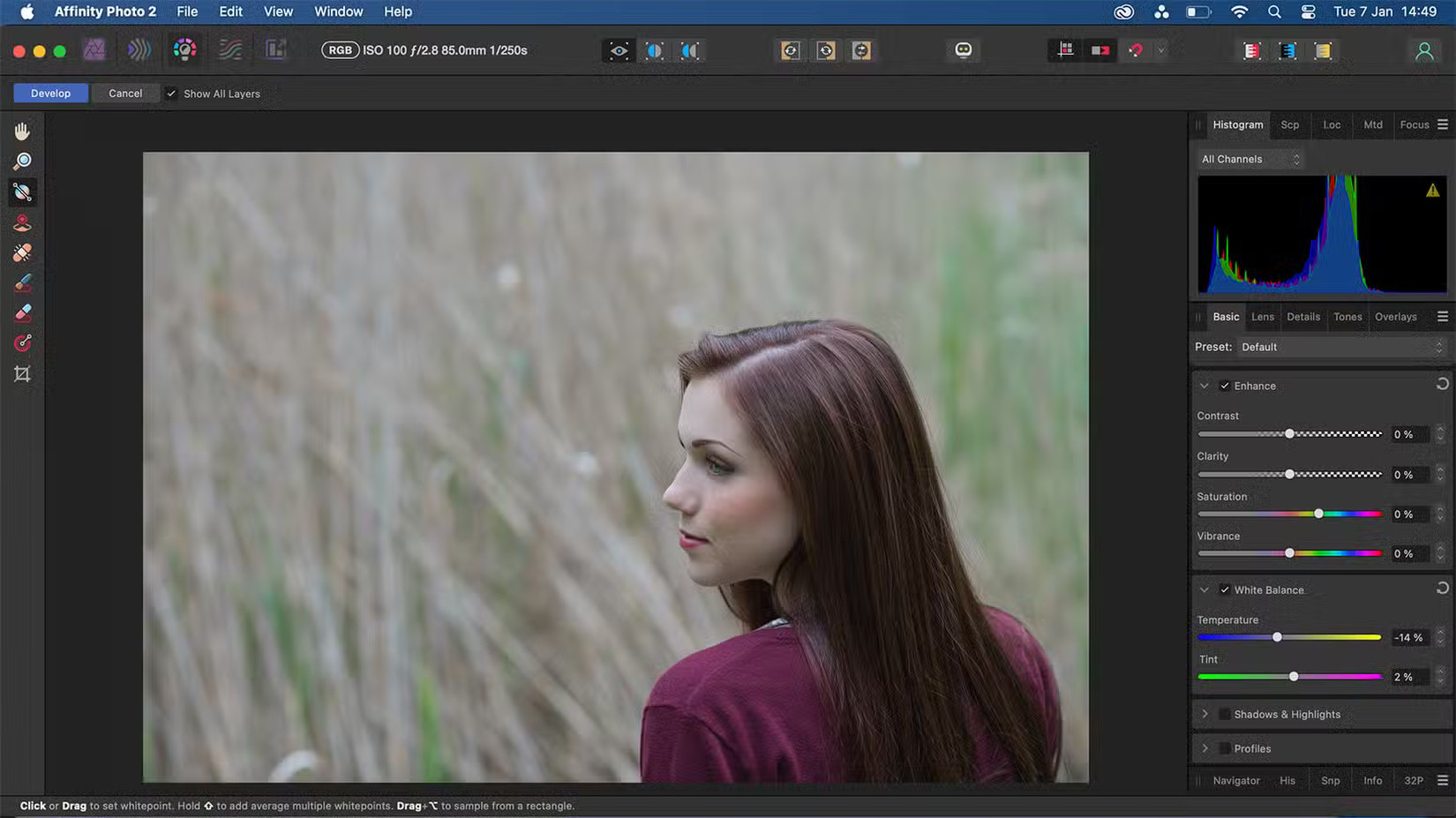The height and width of the screenshot is (818, 1456).
Task: Select the Hand tool
Action: tap(23, 131)
